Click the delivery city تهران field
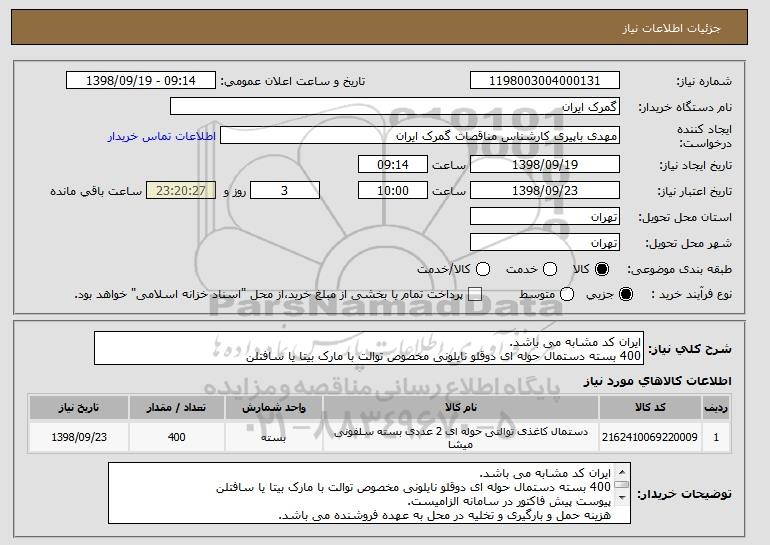The width and height of the screenshot is (770, 545). pyautogui.click(x=545, y=243)
